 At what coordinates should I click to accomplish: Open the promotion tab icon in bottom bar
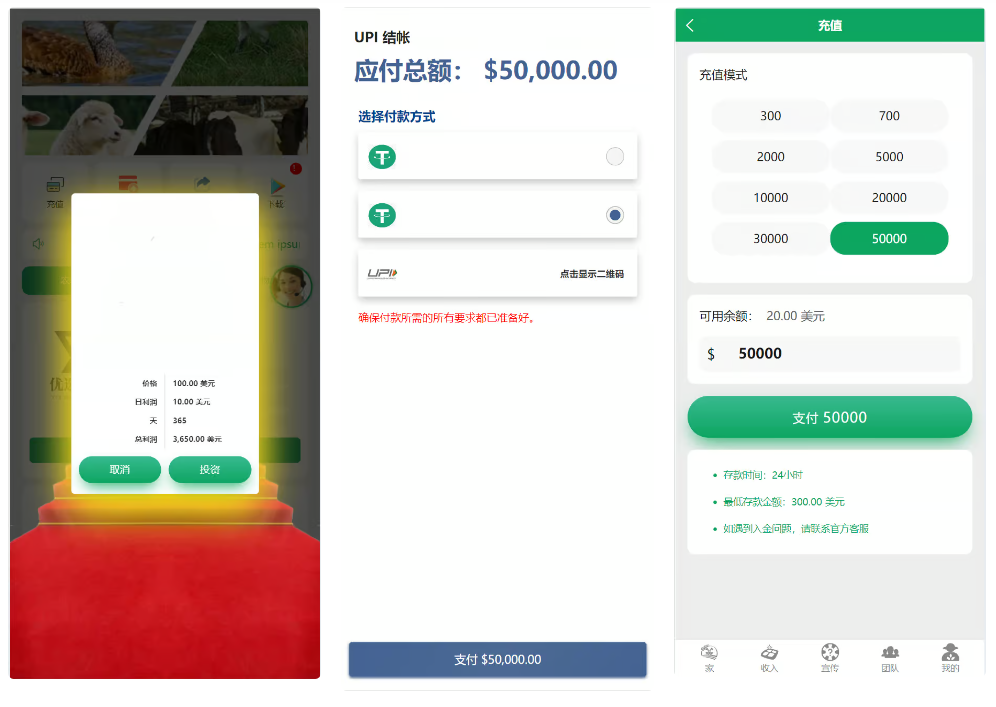(830, 652)
